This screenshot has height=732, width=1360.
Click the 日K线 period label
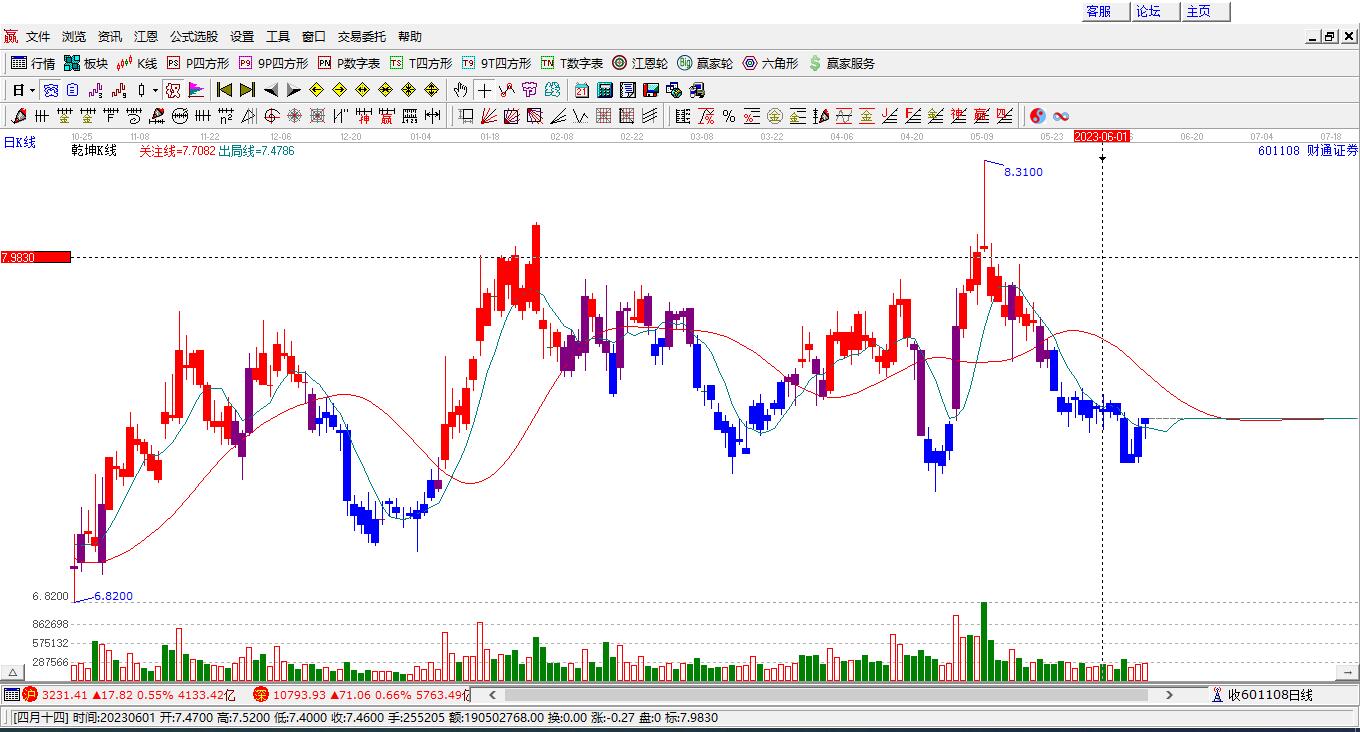(x=19, y=142)
